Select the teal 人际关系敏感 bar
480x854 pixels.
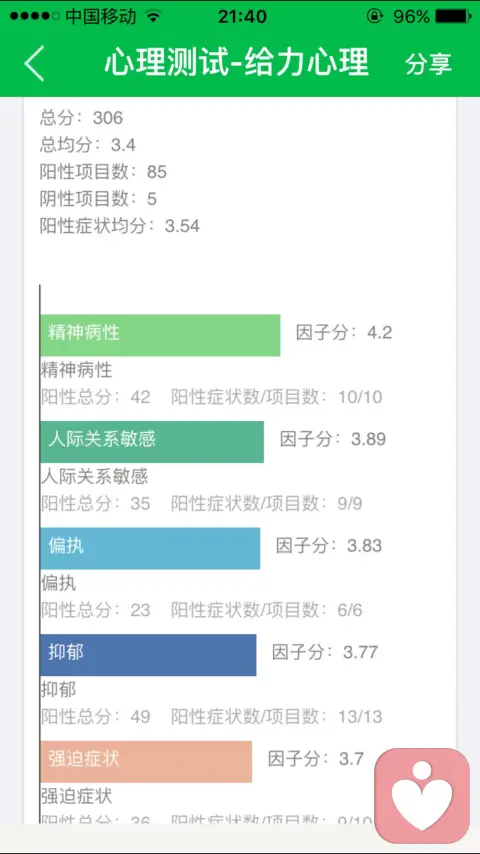pyautogui.click(x=152, y=442)
